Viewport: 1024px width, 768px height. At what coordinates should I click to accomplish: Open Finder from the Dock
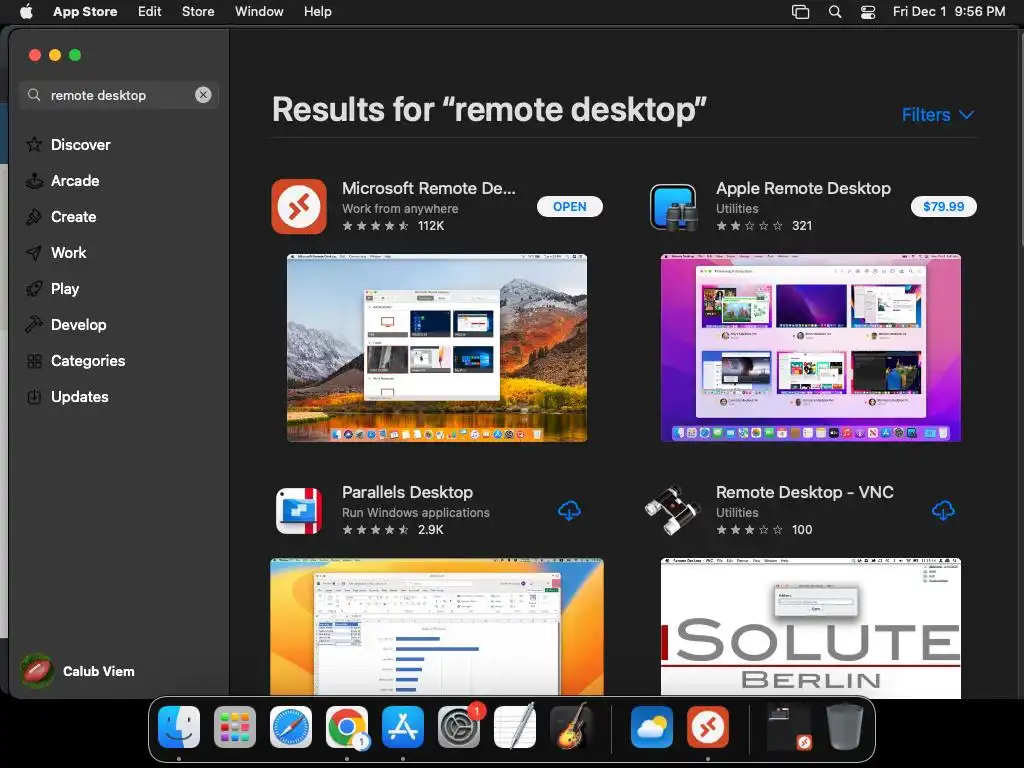pos(179,727)
